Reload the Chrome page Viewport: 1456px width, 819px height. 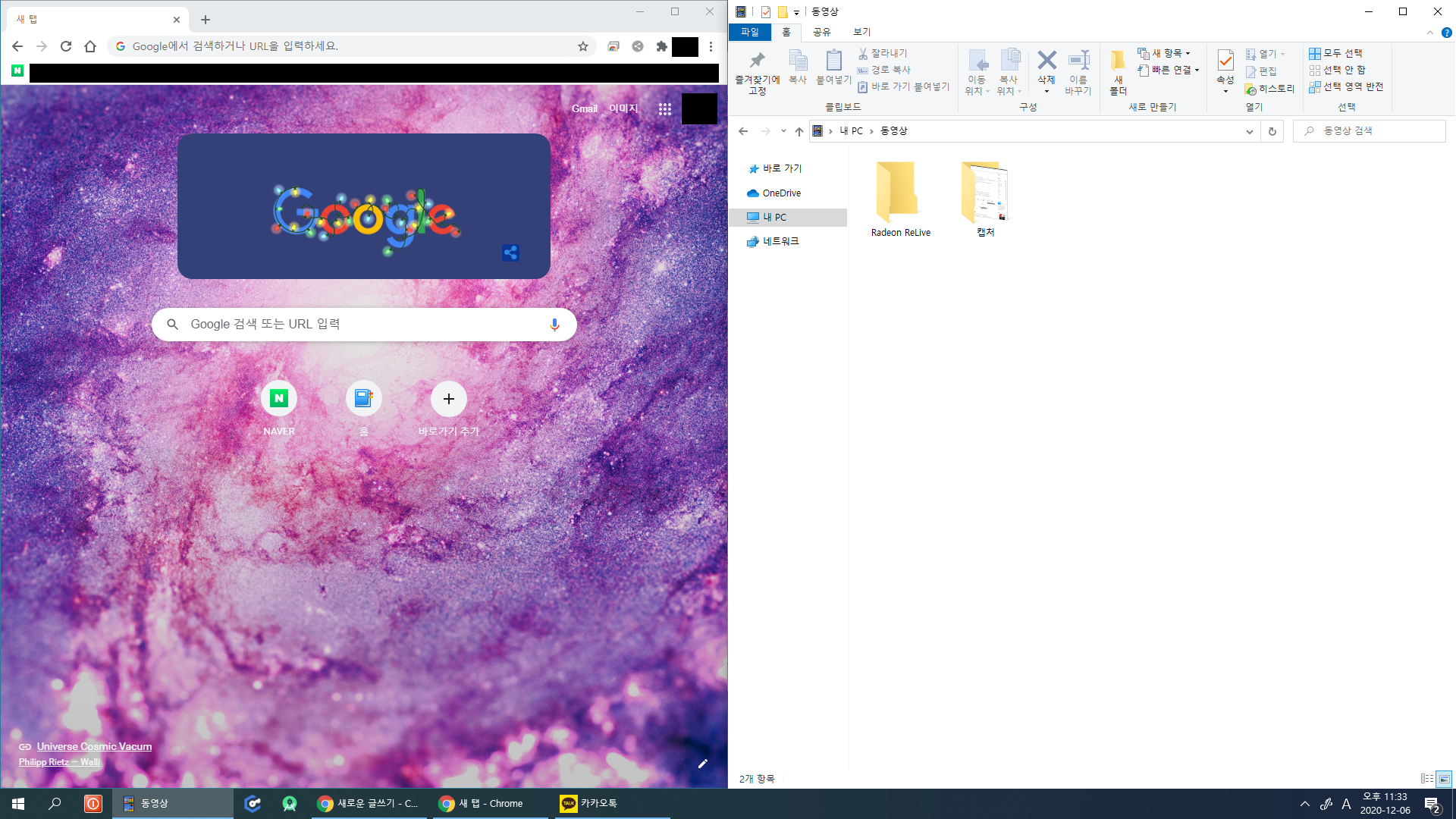66,46
